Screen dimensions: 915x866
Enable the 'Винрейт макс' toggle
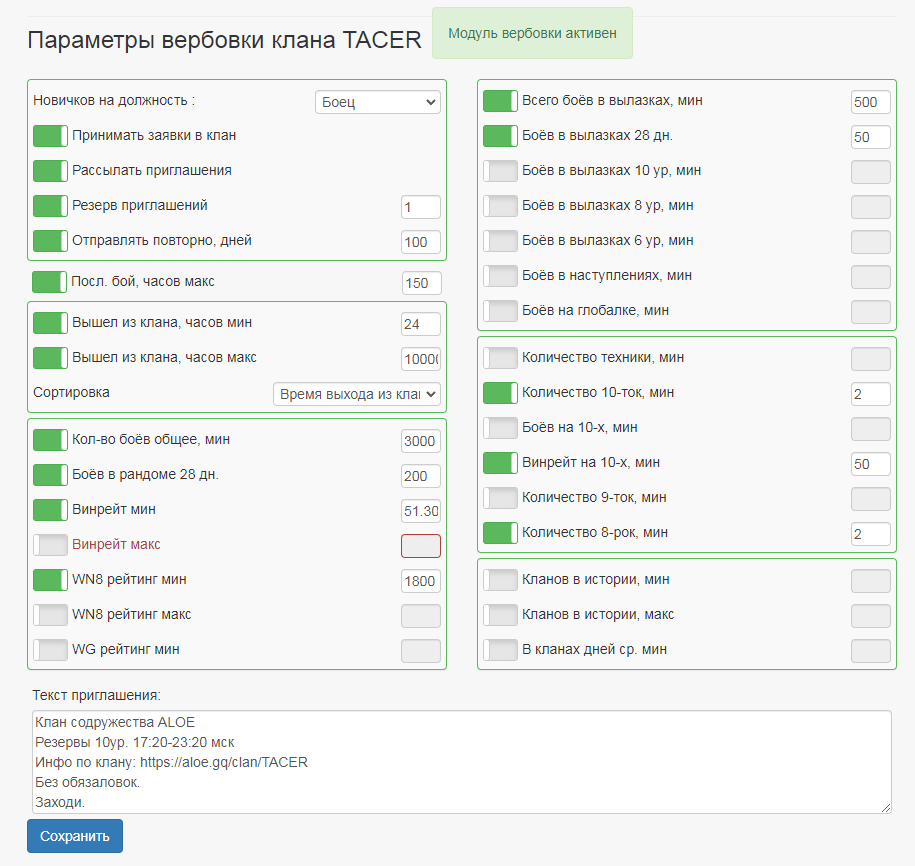(x=50, y=545)
